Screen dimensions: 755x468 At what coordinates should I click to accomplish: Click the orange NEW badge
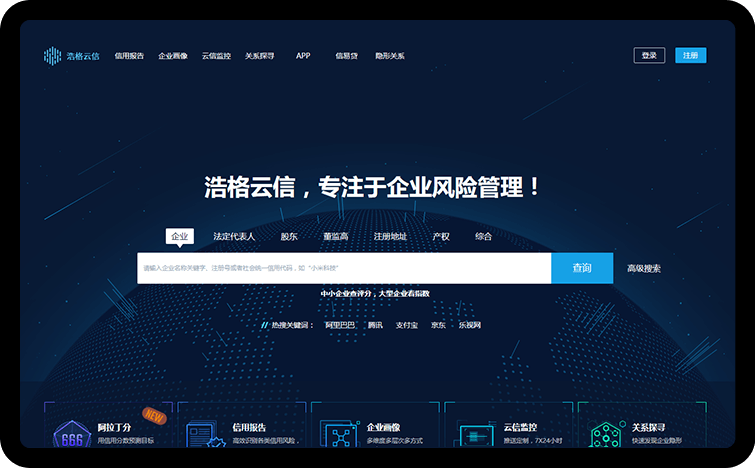point(155,416)
